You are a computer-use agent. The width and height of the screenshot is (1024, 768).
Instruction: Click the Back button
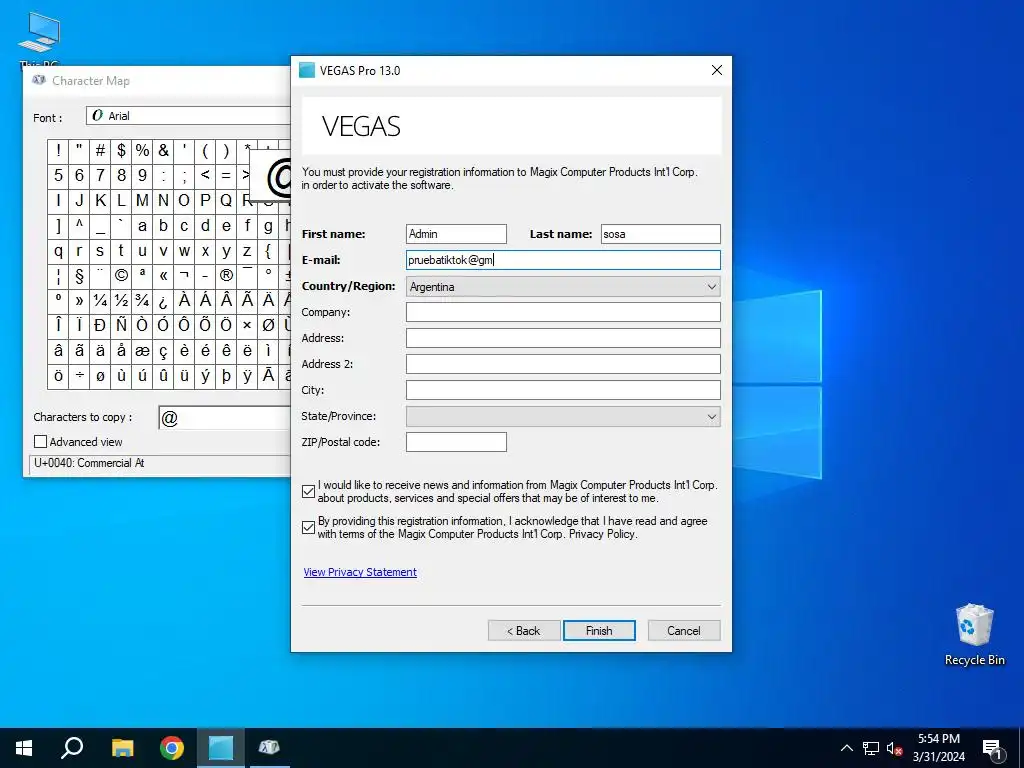(x=524, y=631)
